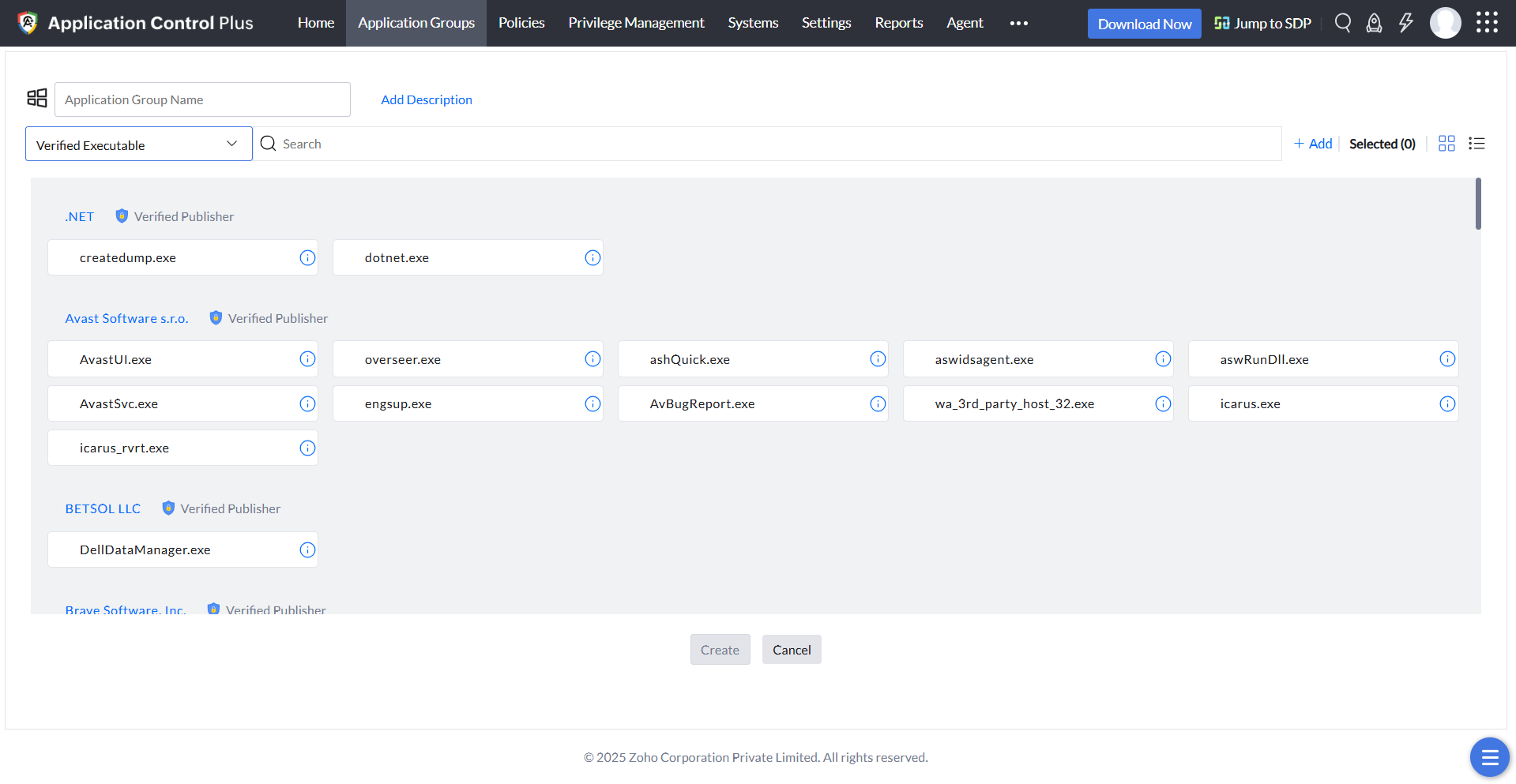Show info for aswidsagent.exe
Viewport: 1516px width, 784px height.
(x=1163, y=359)
